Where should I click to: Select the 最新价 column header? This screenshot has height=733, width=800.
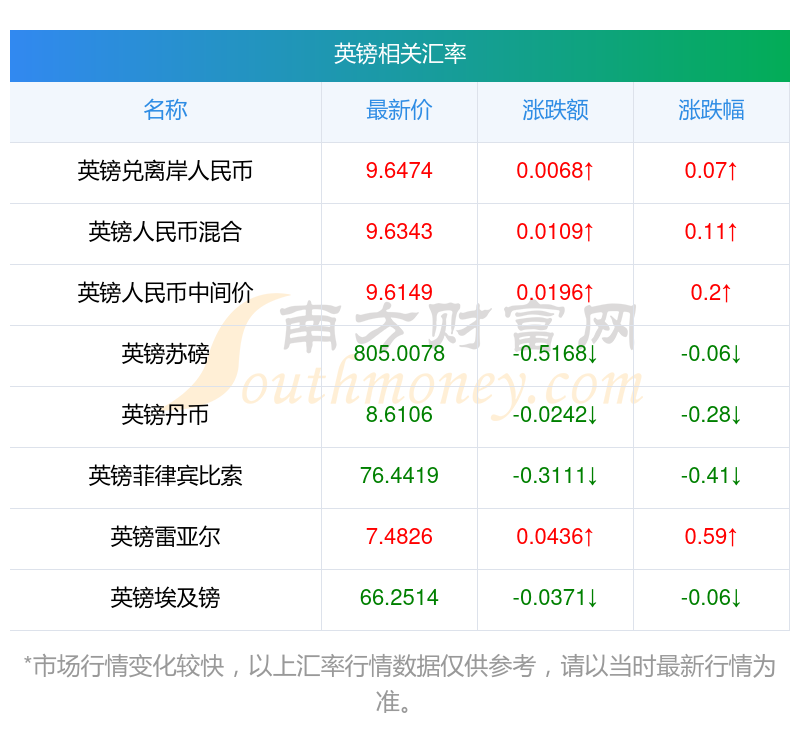point(399,110)
